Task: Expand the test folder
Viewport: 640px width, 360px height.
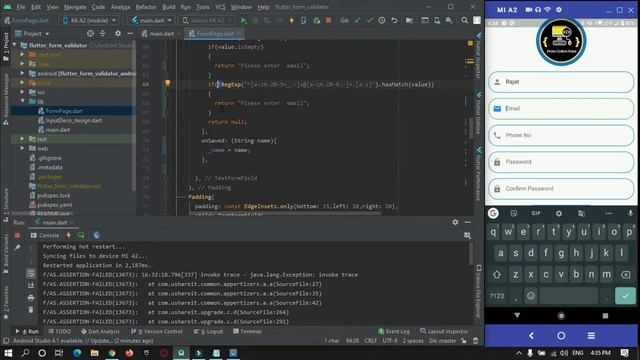Action: point(22,139)
